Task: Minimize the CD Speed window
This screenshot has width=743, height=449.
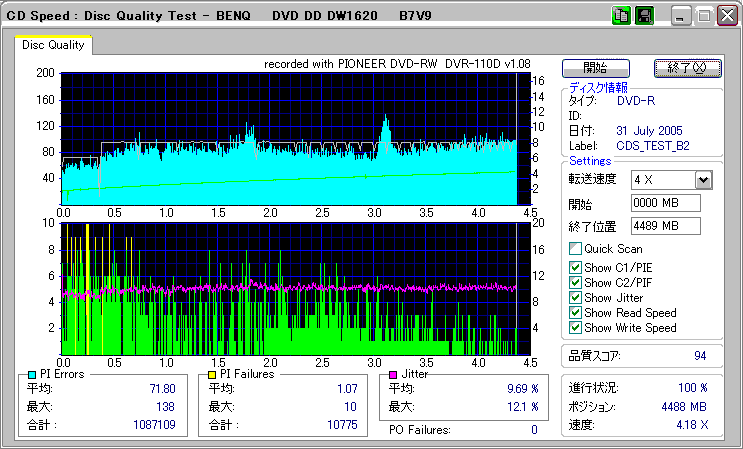Action: (x=682, y=16)
